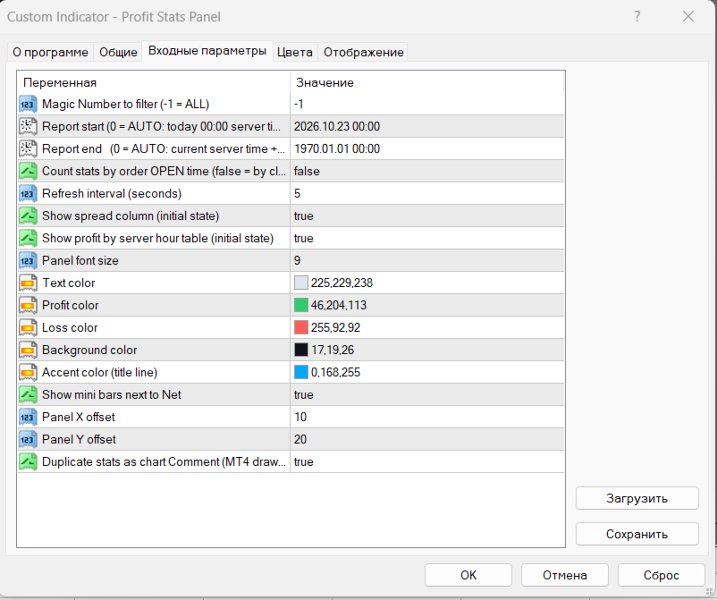Viewport: 717px width, 600px height.
Task: Click the Profit color value 46,204,113
Action: coord(339,305)
